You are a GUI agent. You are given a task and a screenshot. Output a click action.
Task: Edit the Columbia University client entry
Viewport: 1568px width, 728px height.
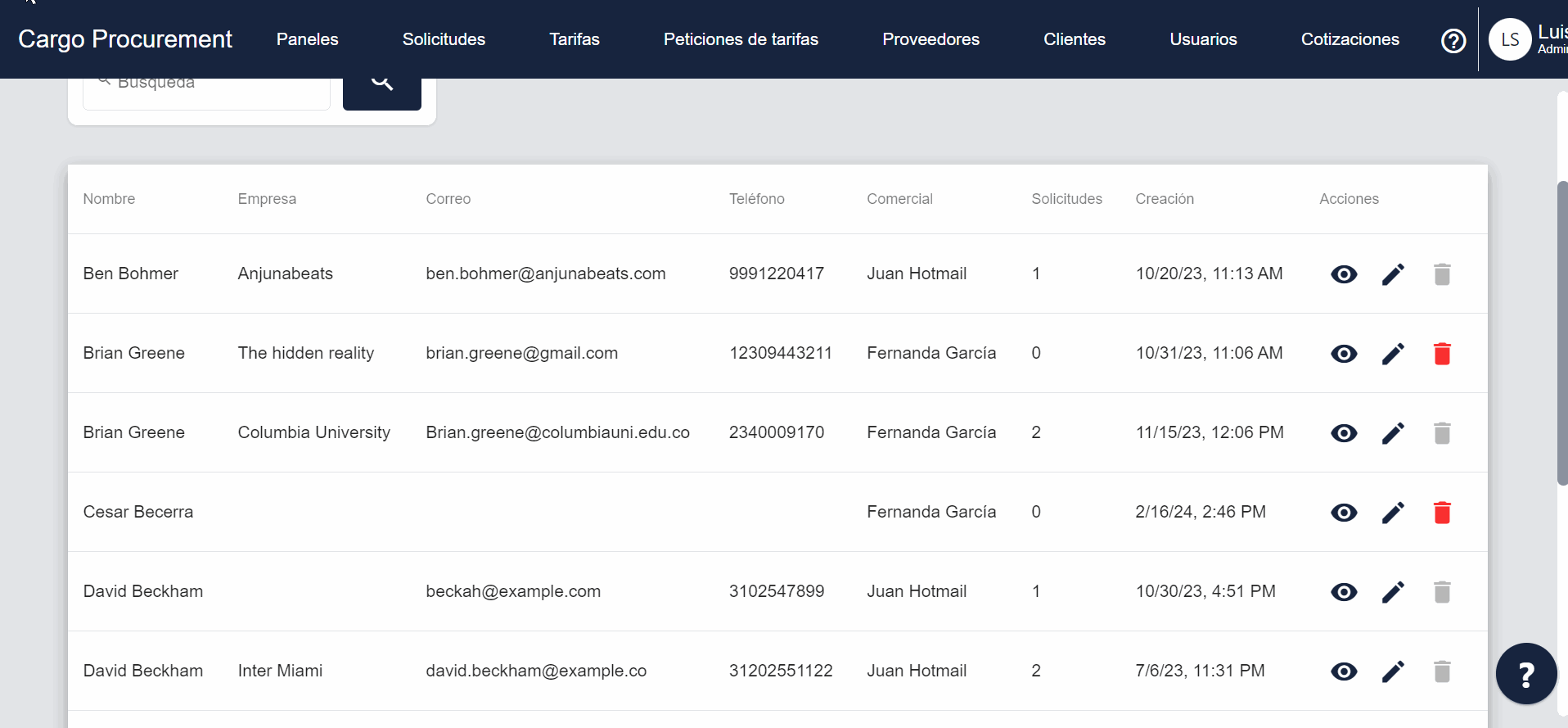pyautogui.click(x=1393, y=433)
